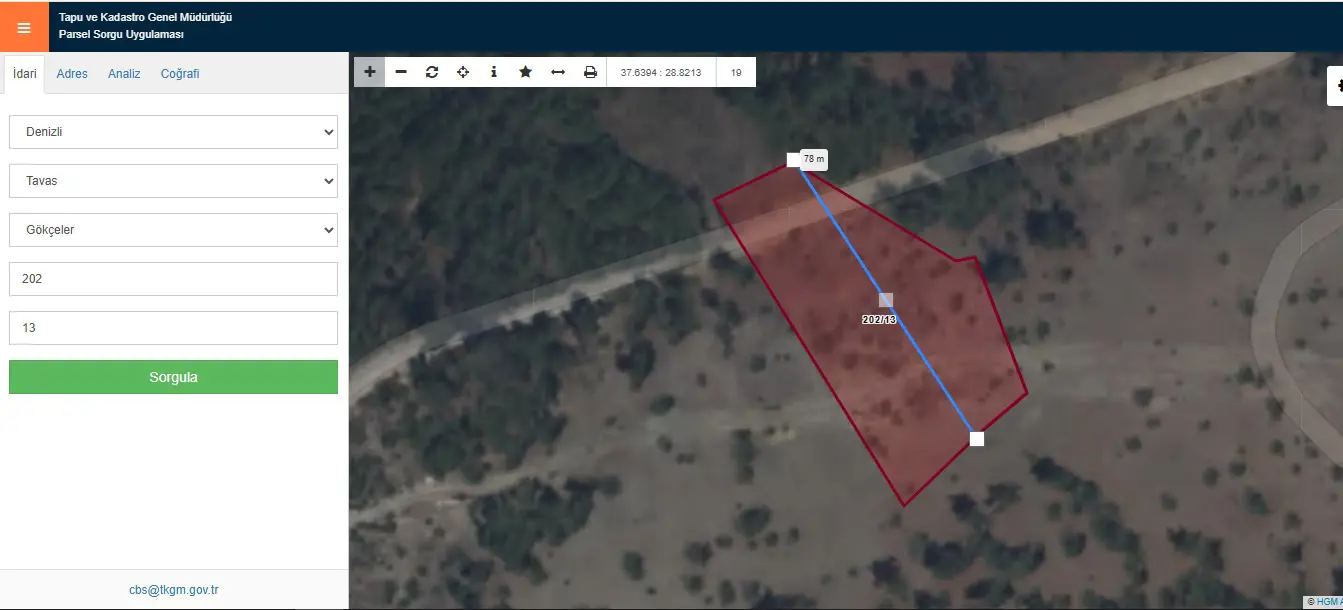Open the Analiz tab
The image size is (1343, 610).
(124, 74)
